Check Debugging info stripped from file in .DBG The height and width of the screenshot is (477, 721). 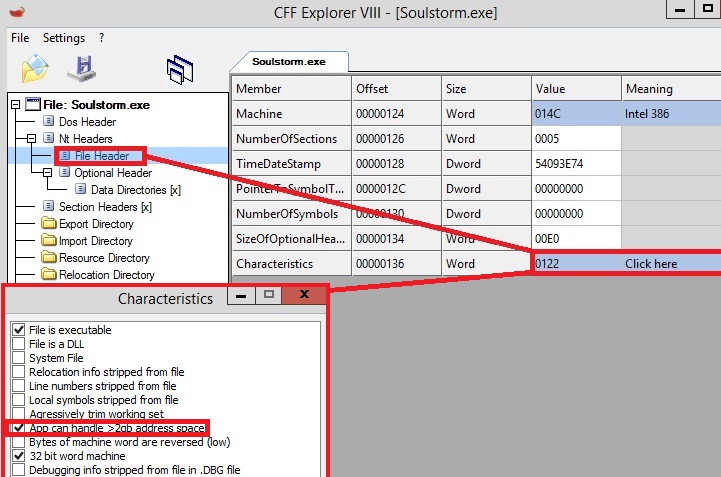(x=18, y=470)
